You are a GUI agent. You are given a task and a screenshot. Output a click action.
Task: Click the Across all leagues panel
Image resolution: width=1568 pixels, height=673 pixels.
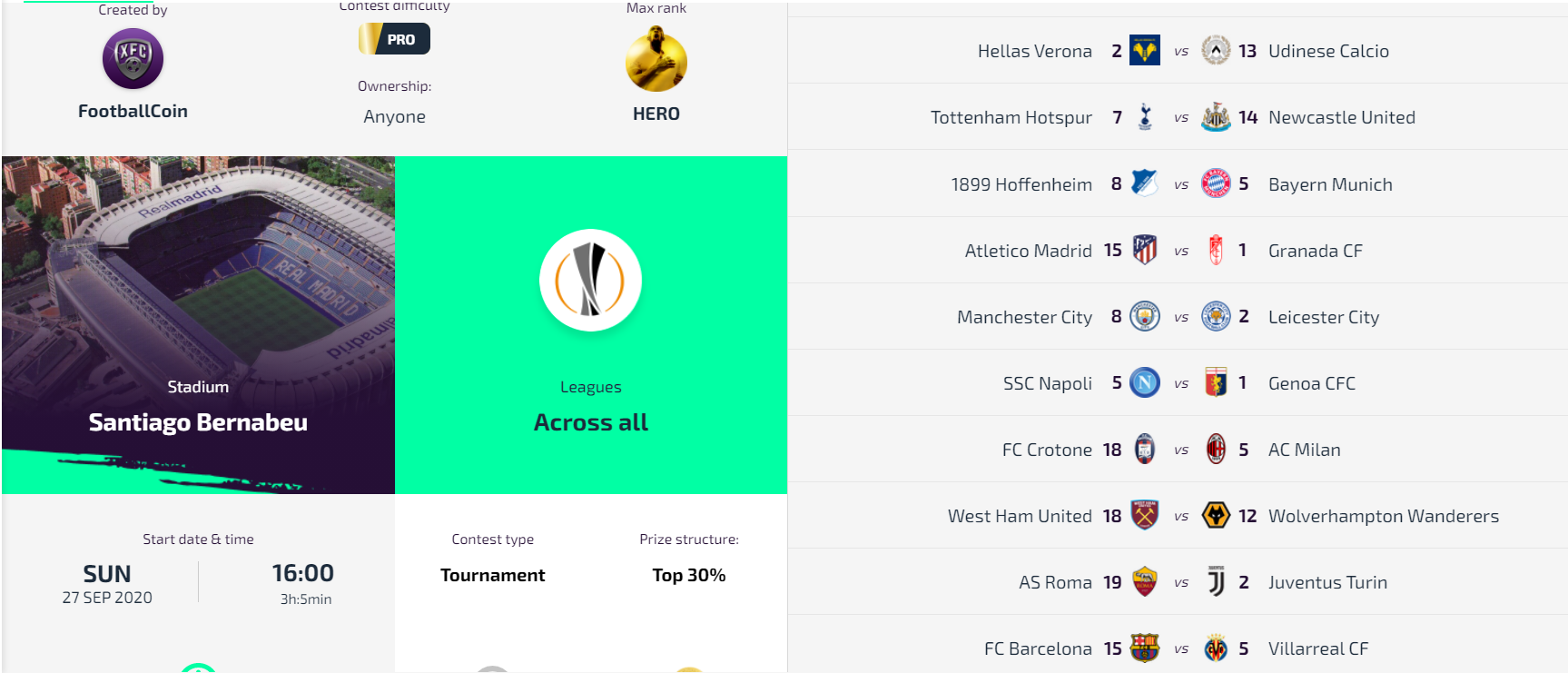click(591, 325)
